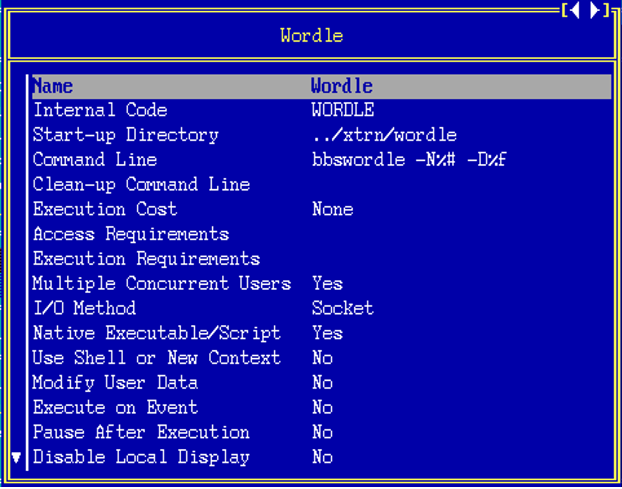Open Execution Requirements

[321, 259]
